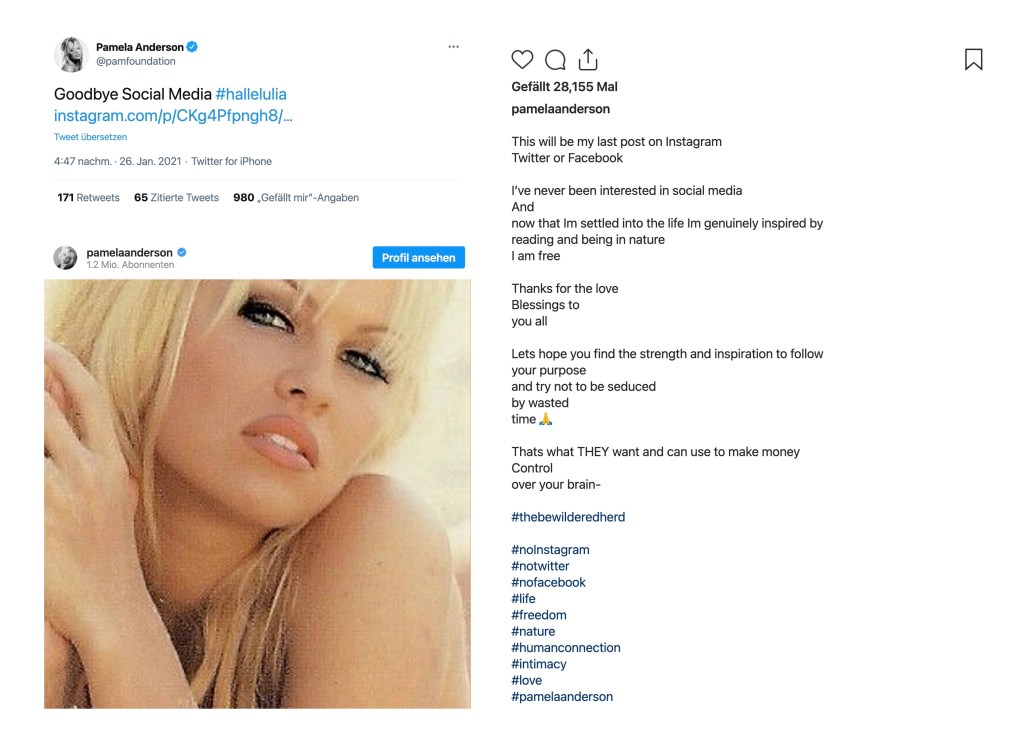Click the #humanconnection hashtag
Image resolution: width=1024 pixels, height=749 pixels.
[566, 648]
